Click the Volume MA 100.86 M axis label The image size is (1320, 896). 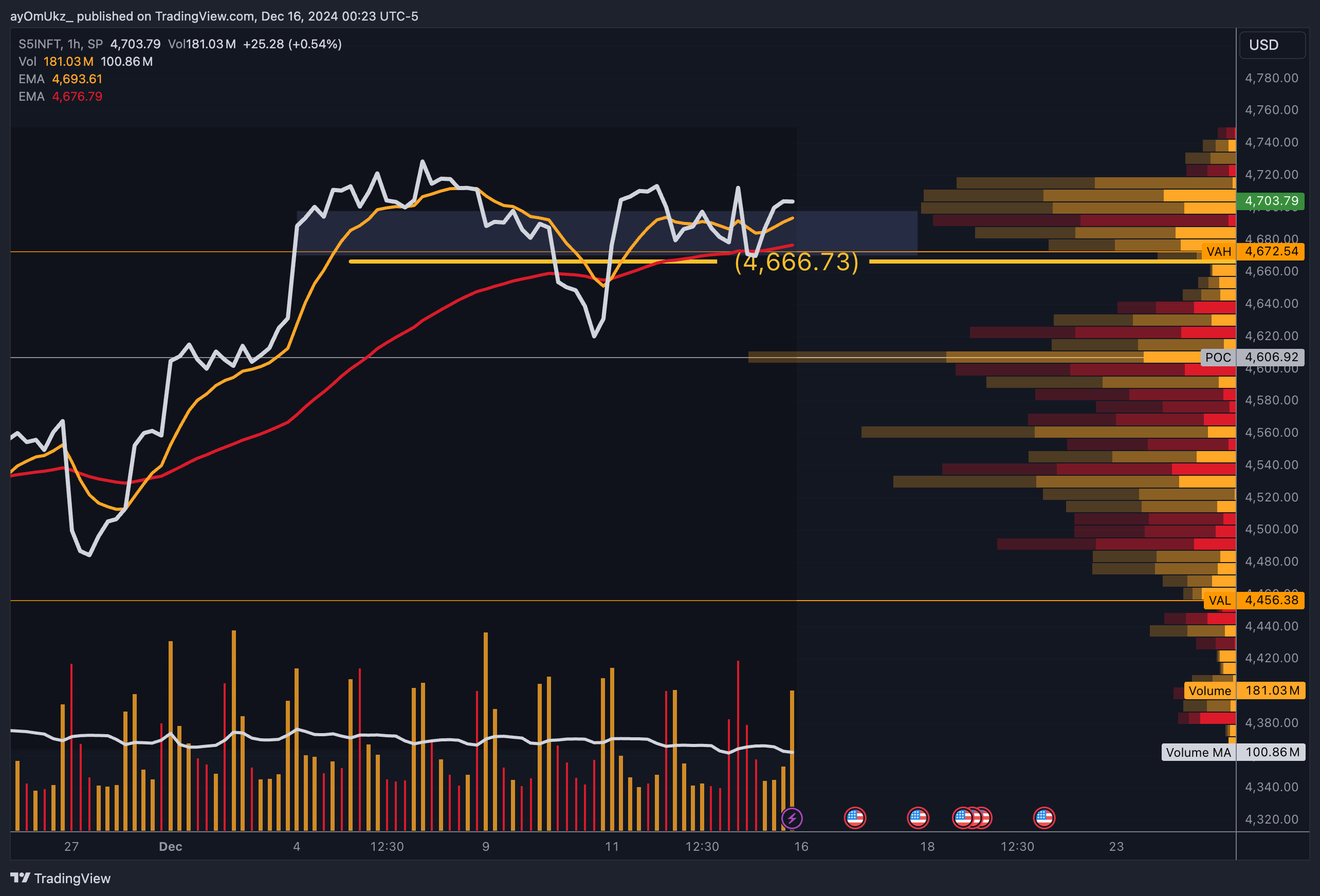pyautogui.click(x=1233, y=752)
